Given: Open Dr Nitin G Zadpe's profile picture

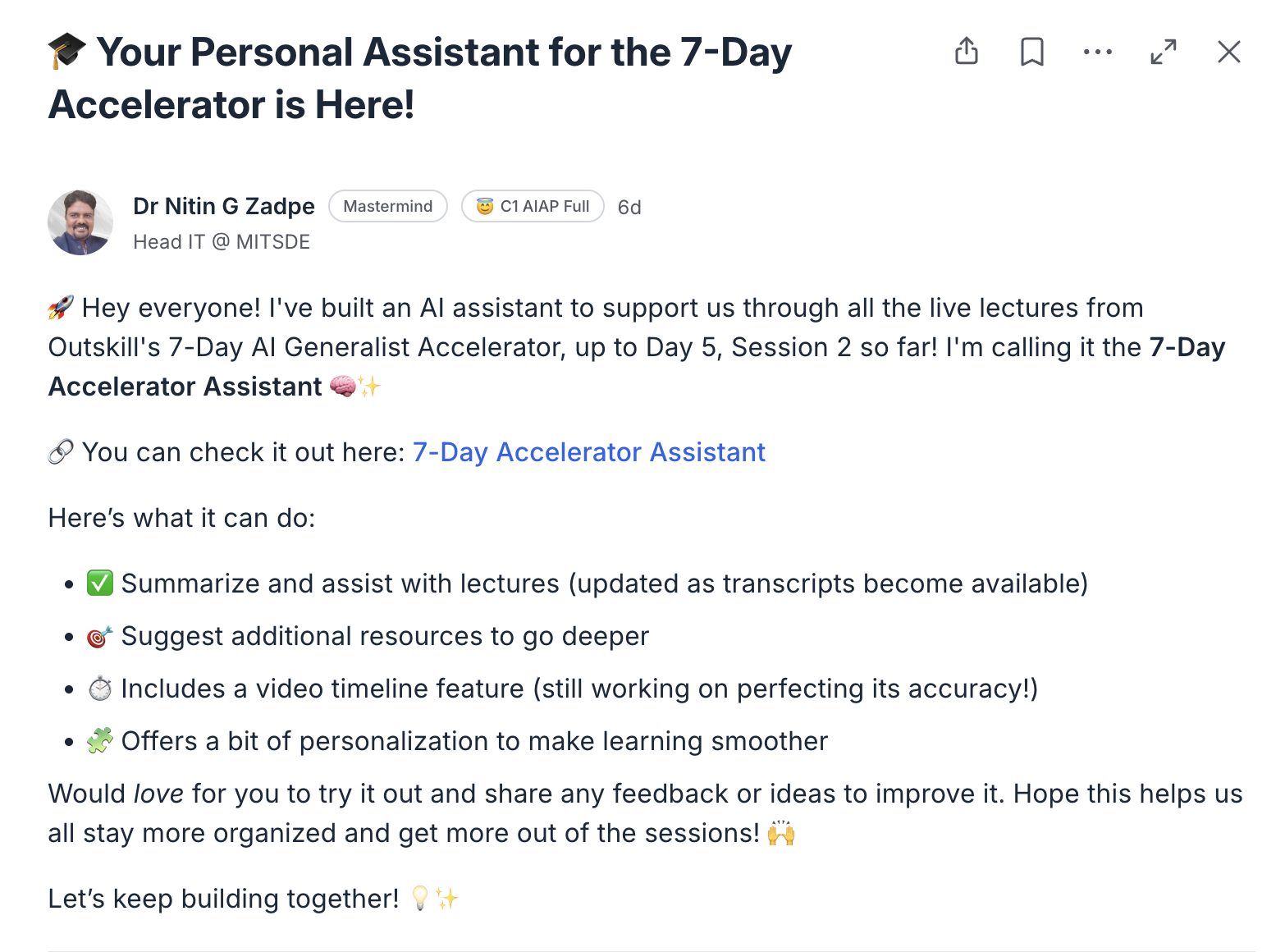Looking at the screenshot, I should [80, 222].
